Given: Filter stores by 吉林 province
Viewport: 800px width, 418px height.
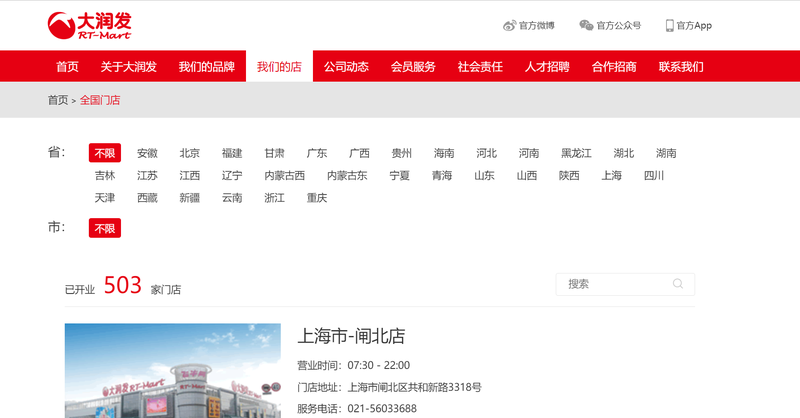Looking at the screenshot, I should click(105, 176).
